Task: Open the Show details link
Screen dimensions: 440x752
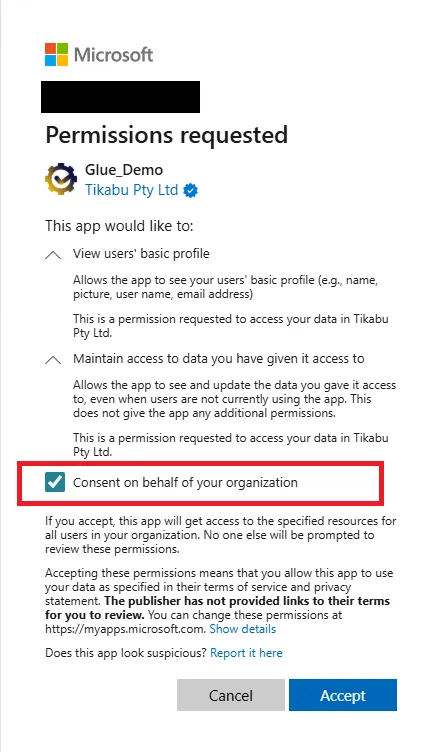Action: pyautogui.click(x=243, y=629)
